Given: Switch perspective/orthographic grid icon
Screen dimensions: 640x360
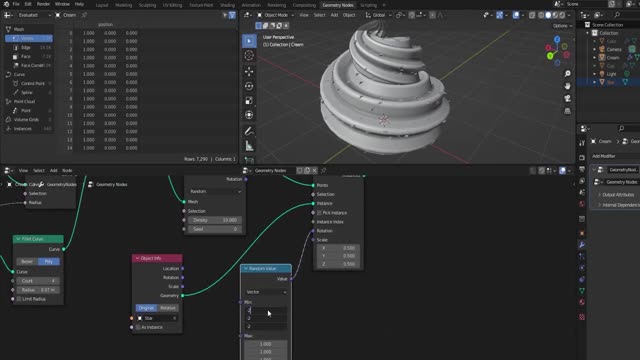Looking at the screenshot, I should pyautogui.click(x=567, y=111).
